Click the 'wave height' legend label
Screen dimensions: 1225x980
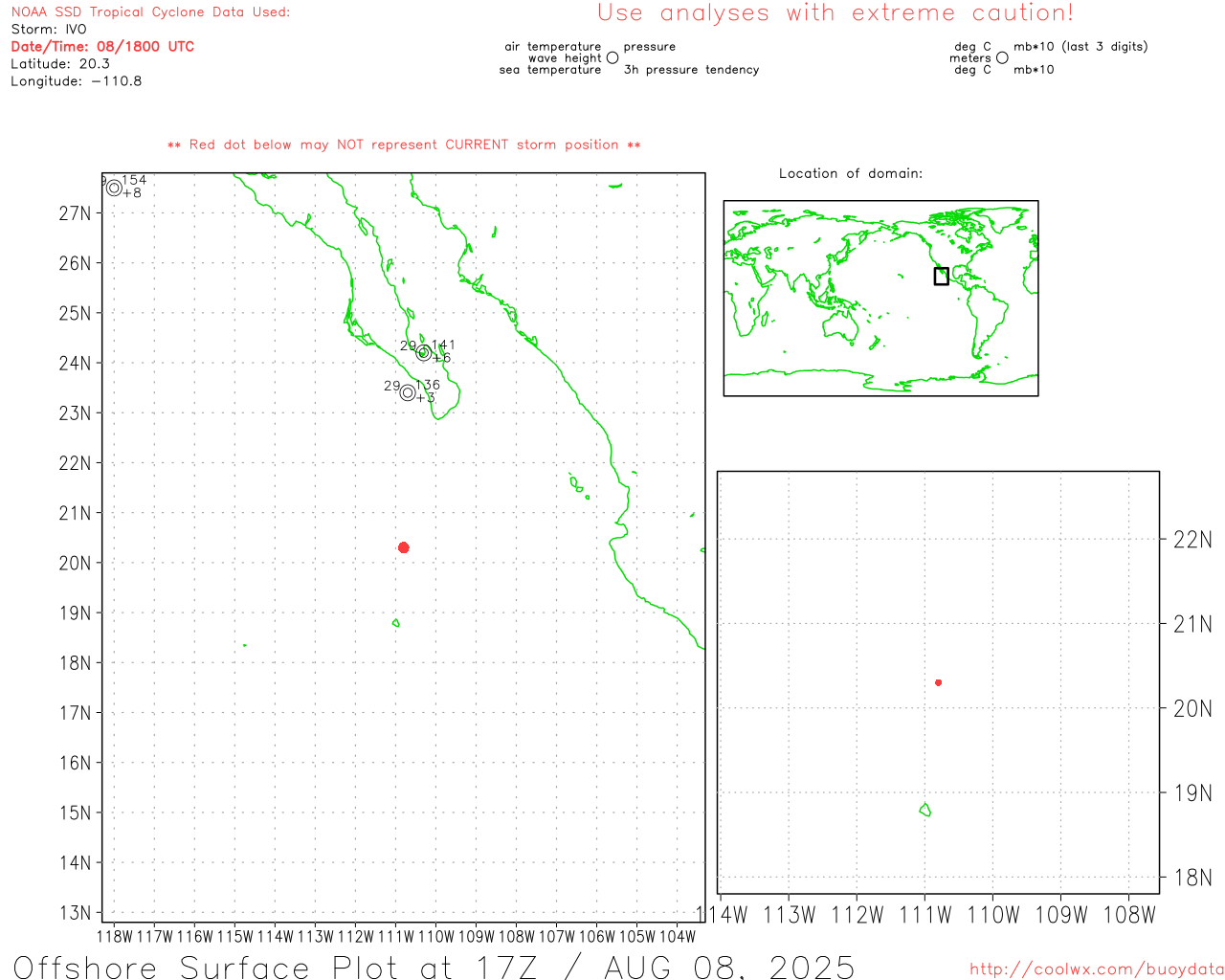coord(565,57)
